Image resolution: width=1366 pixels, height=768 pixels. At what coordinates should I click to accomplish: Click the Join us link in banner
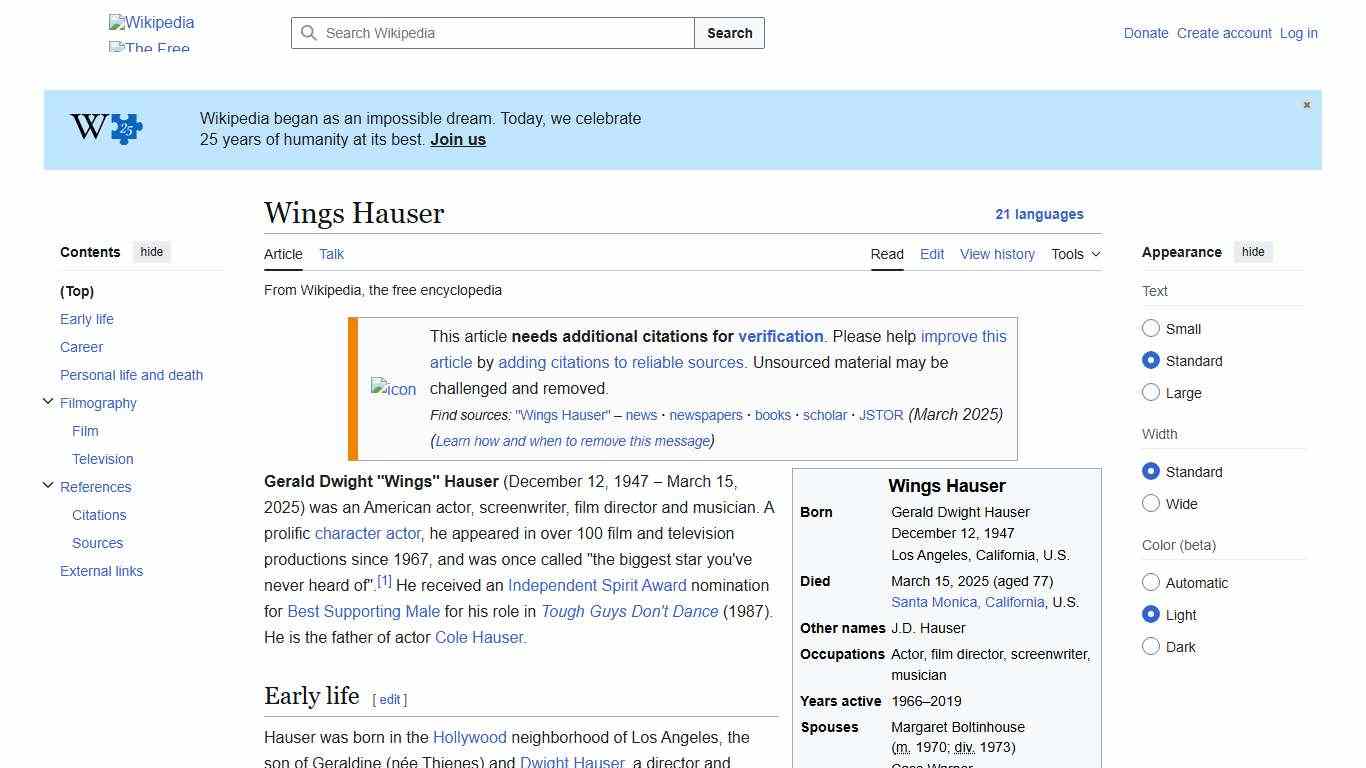[457, 139]
